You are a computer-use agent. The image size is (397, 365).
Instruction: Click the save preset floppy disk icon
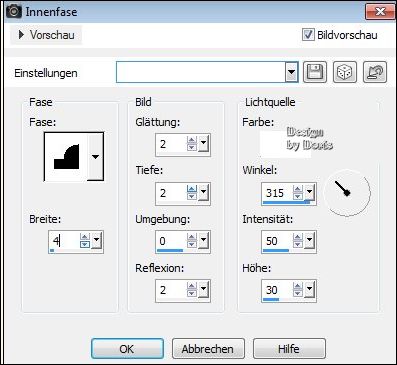[315, 72]
